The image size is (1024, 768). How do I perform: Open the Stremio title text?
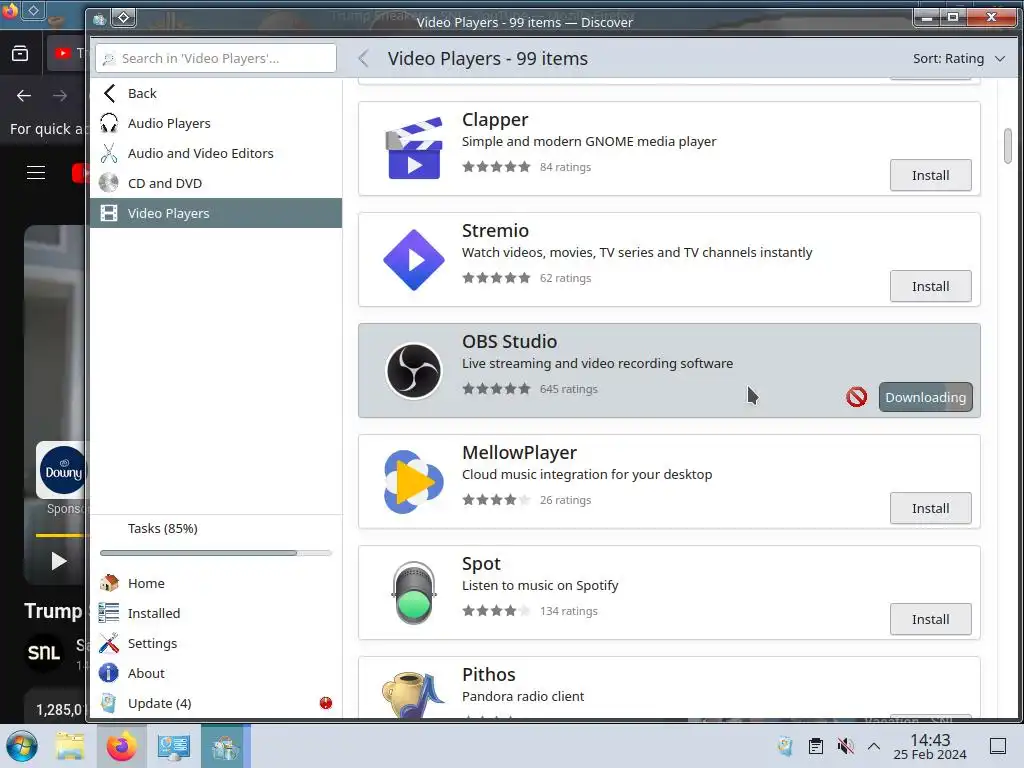pos(494,231)
